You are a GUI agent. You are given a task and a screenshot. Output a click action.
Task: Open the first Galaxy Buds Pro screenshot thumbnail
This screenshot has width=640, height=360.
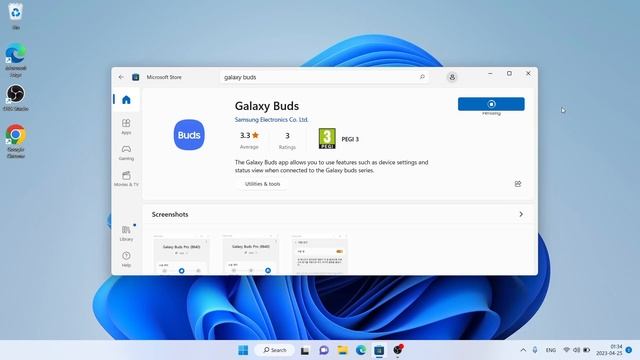pyautogui.click(x=181, y=254)
